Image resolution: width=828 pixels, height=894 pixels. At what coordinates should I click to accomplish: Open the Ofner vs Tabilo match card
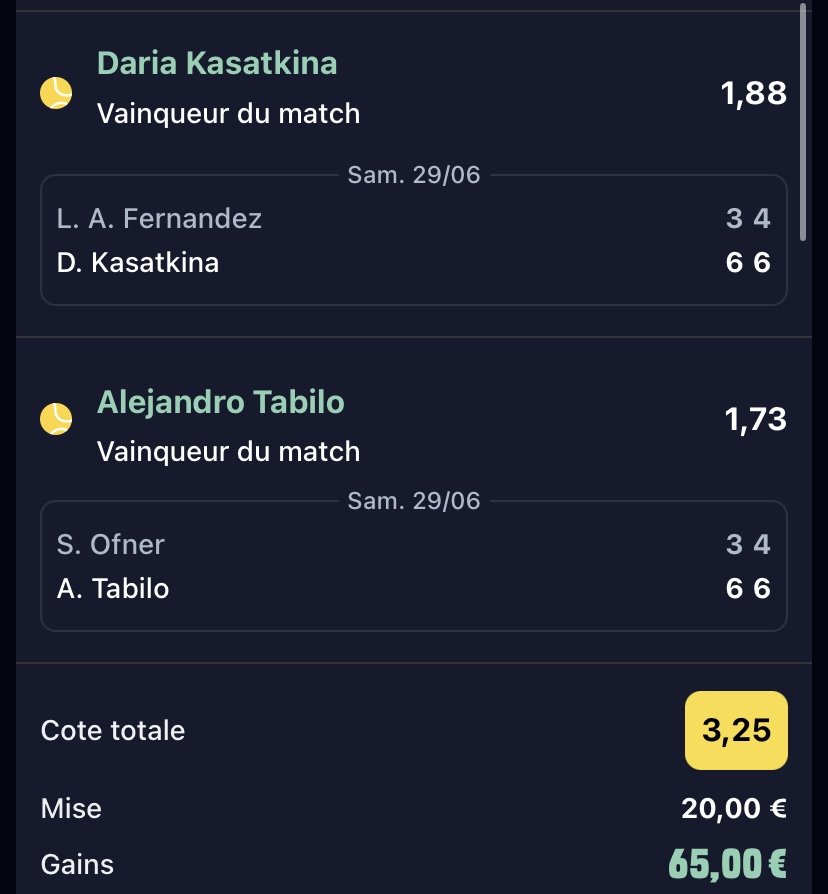[x=414, y=566]
